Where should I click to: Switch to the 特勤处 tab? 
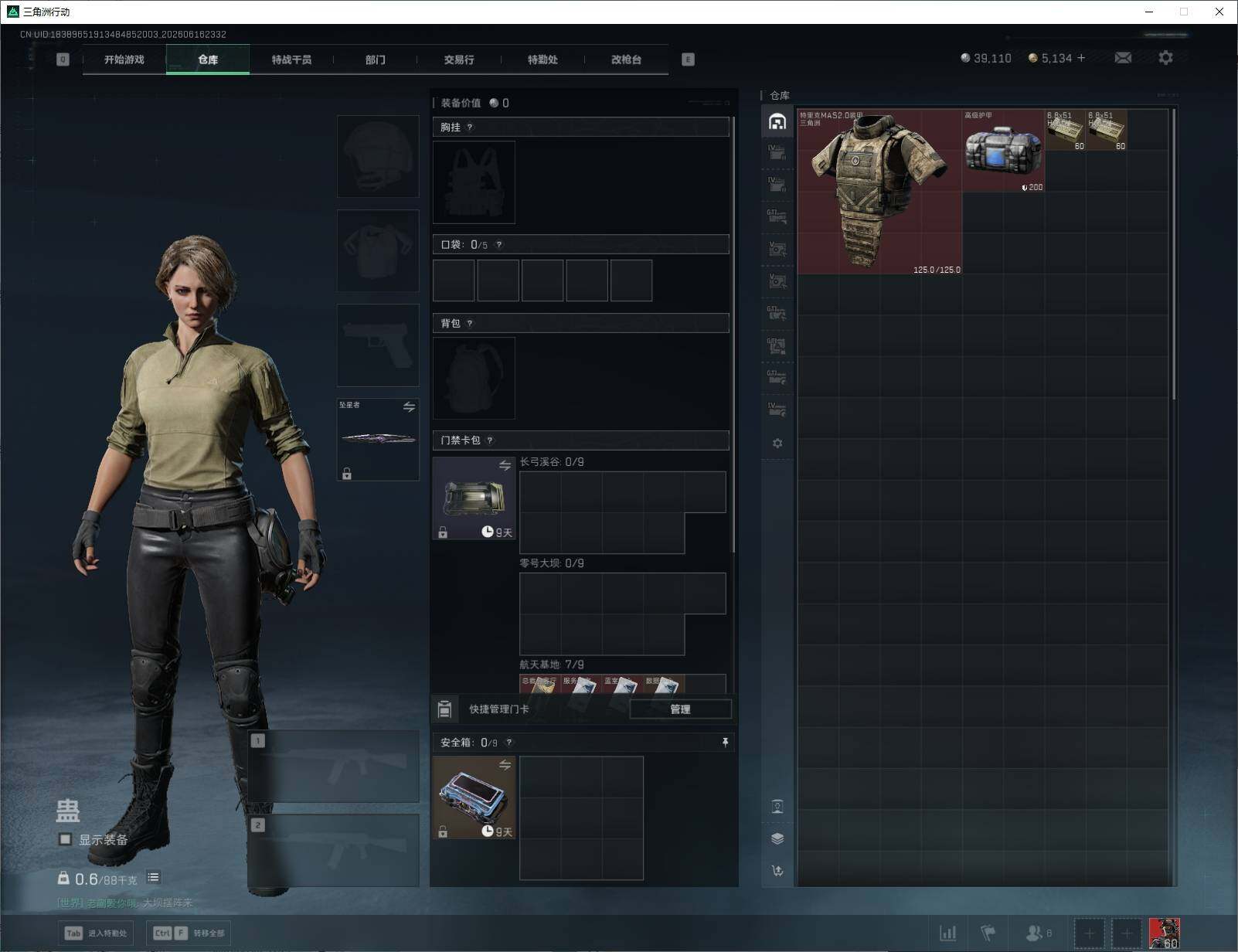(x=542, y=59)
